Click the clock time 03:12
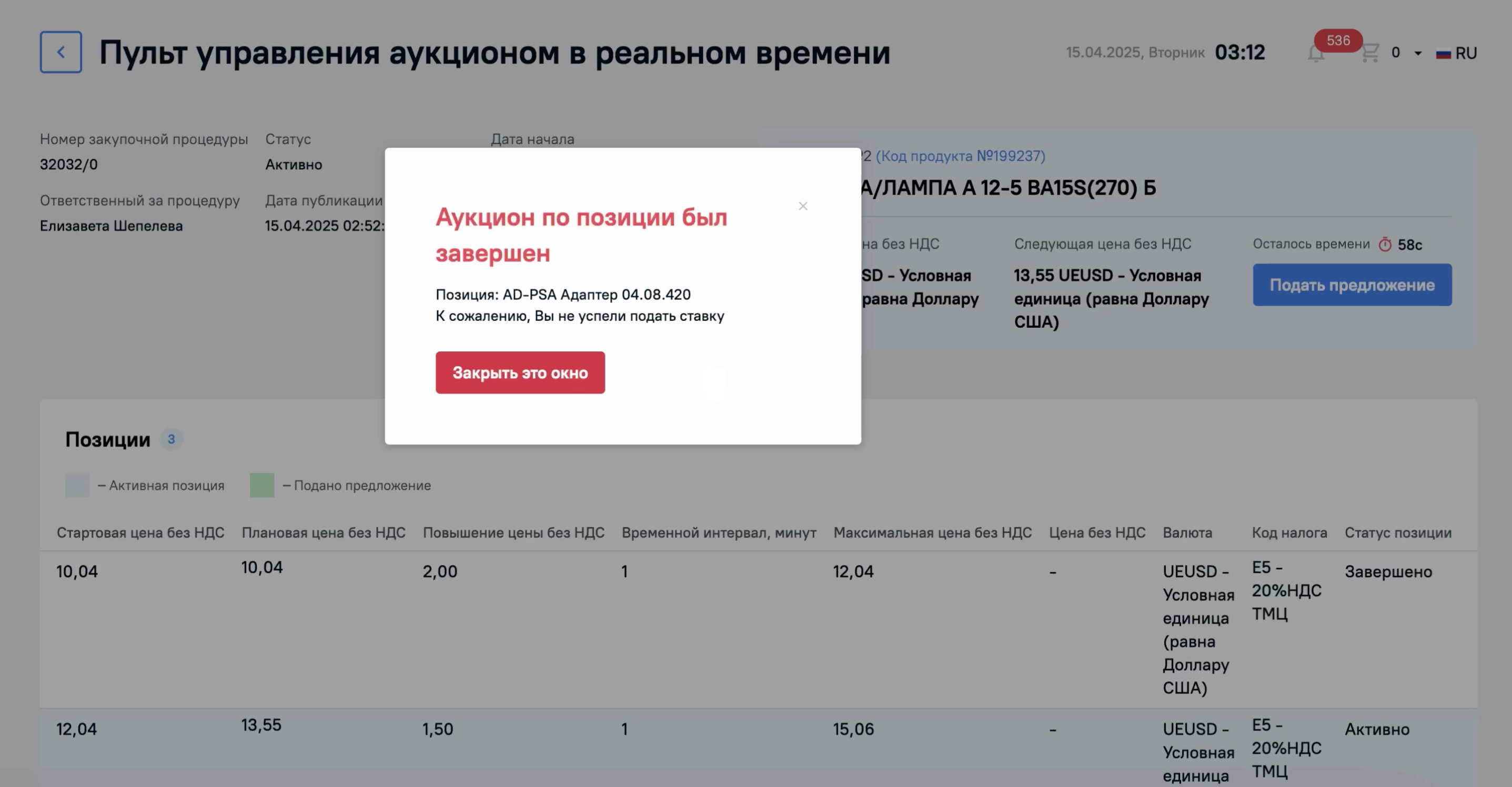 1239,53
